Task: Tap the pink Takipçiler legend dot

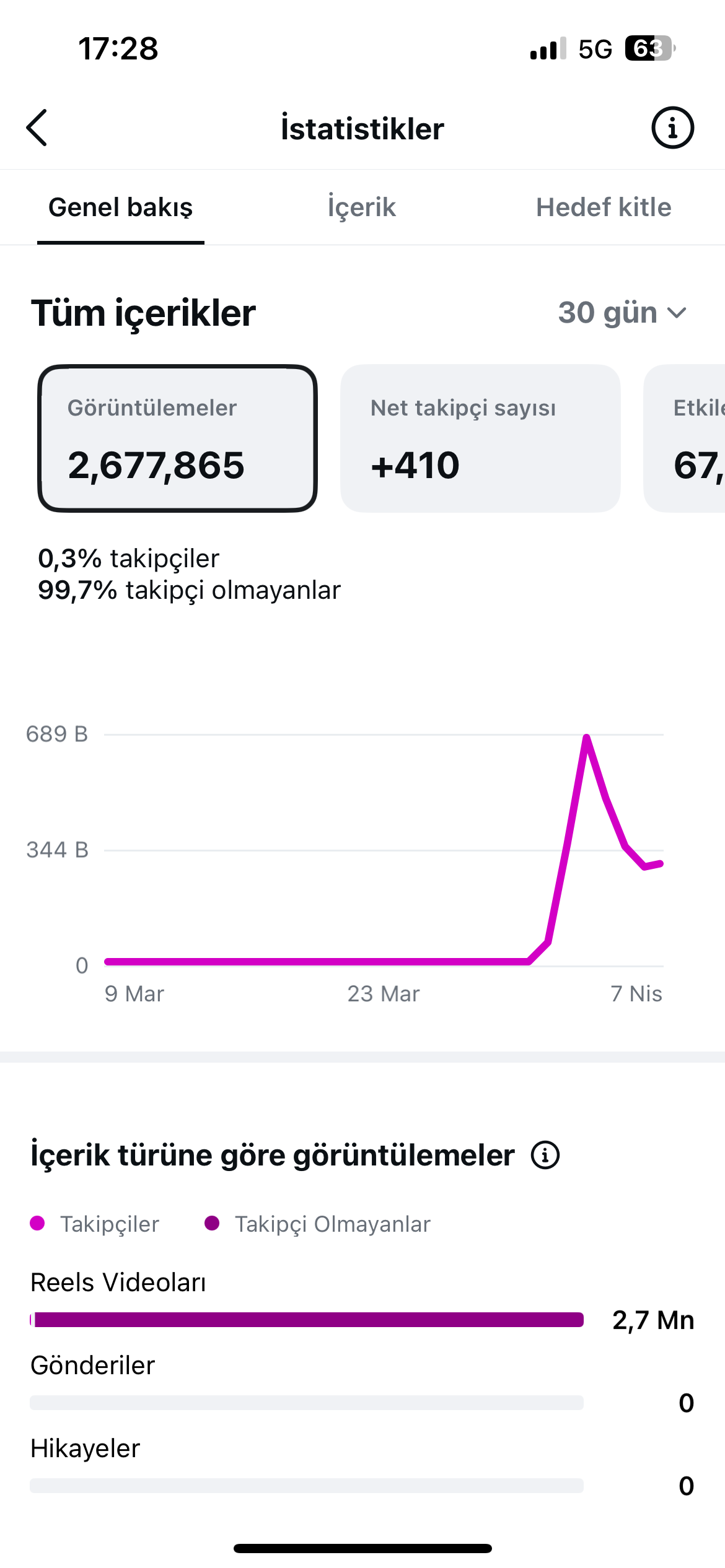Action: (x=37, y=1223)
